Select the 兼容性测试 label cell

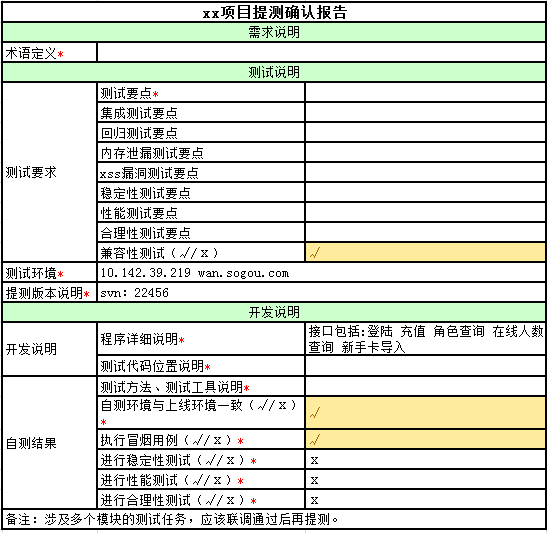(201, 252)
